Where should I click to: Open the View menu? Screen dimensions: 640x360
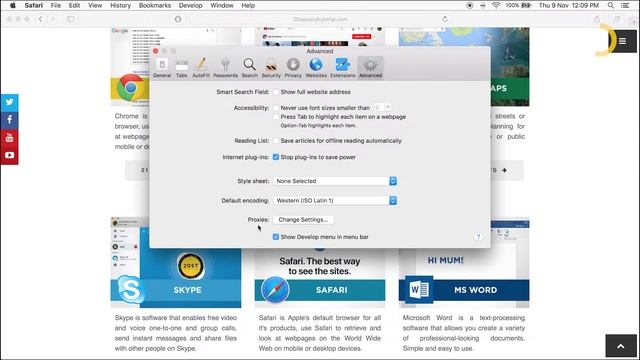(95, 5)
